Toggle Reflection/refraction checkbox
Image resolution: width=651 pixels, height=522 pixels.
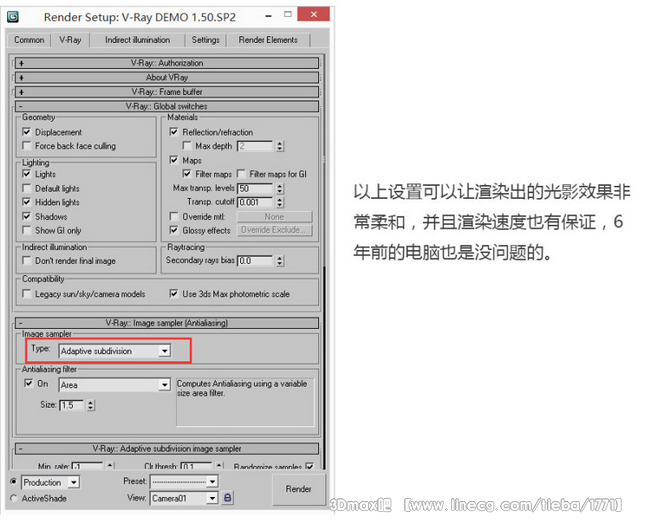pos(174,132)
